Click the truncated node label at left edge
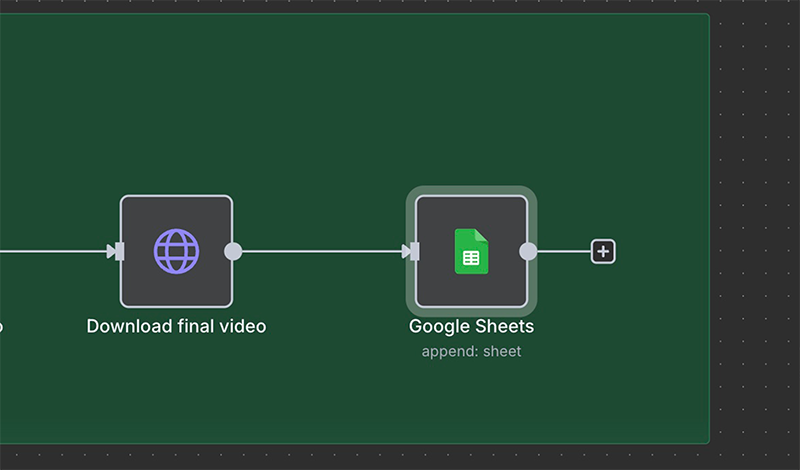 1,326
